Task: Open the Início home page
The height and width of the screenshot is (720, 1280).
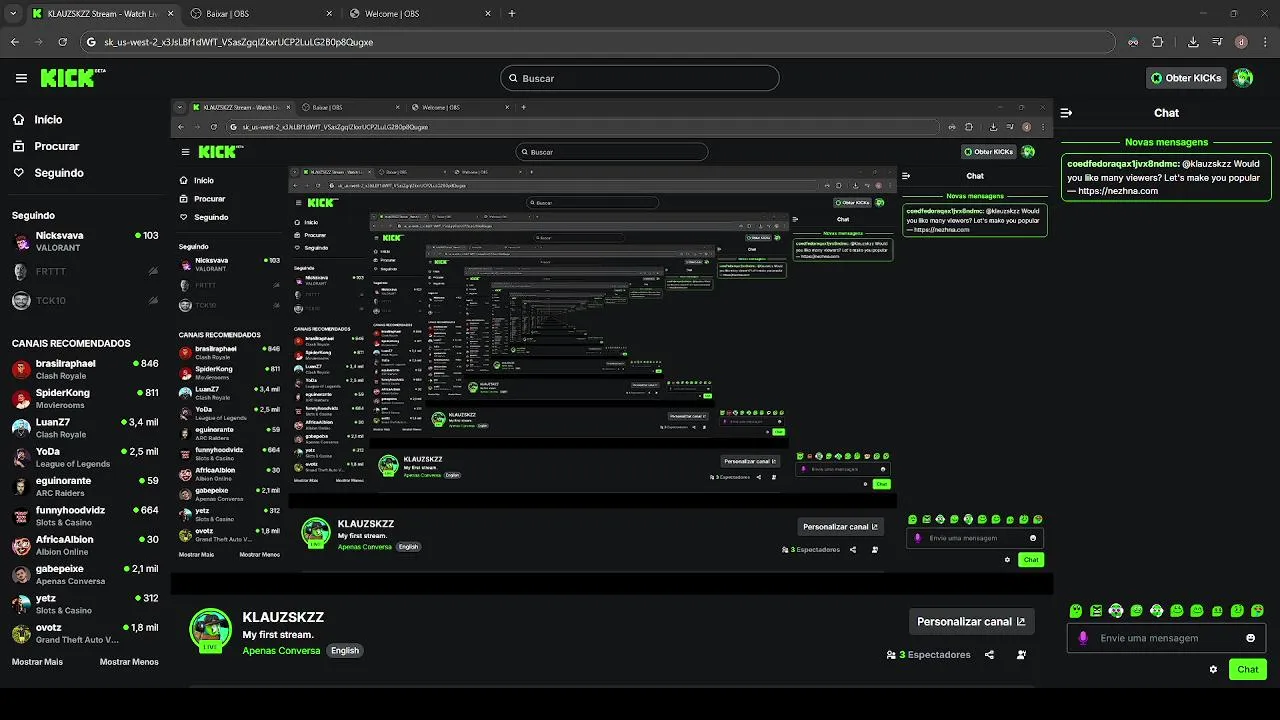Action: click(37, 119)
